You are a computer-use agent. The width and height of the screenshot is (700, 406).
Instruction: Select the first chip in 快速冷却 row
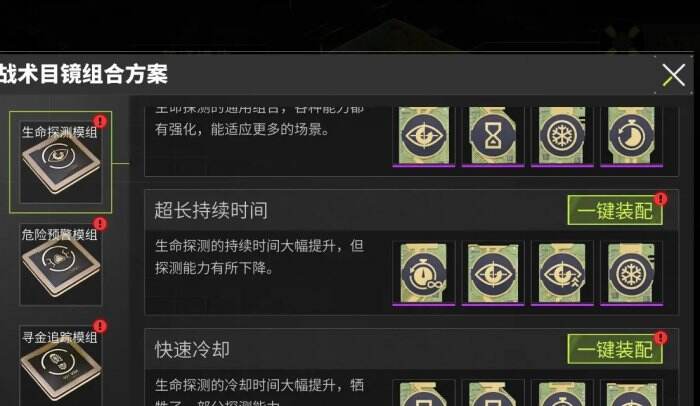pyautogui.click(x=424, y=393)
